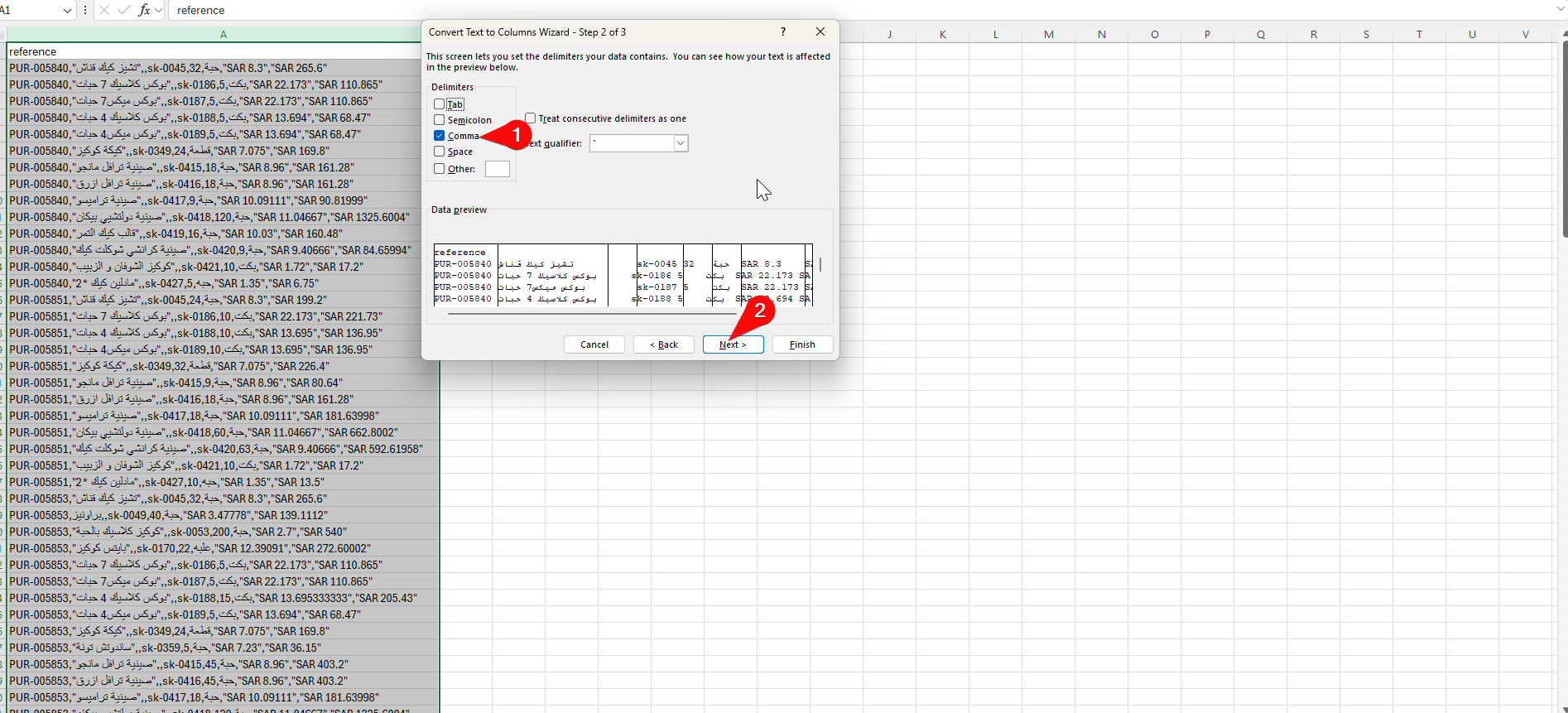Click the Other delimiter text box
1568x713 pixels.
(x=497, y=169)
